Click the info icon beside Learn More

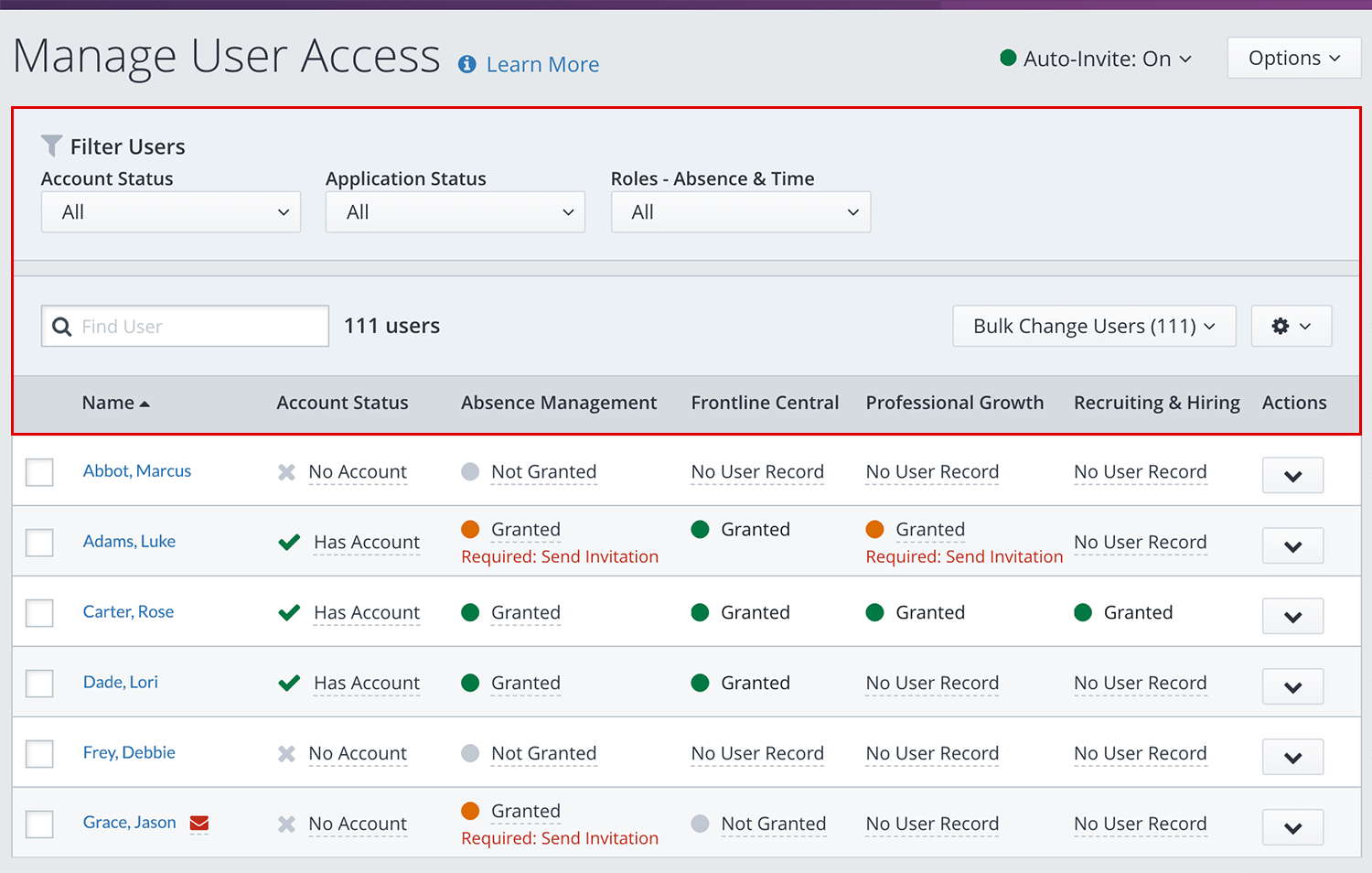(x=466, y=64)
